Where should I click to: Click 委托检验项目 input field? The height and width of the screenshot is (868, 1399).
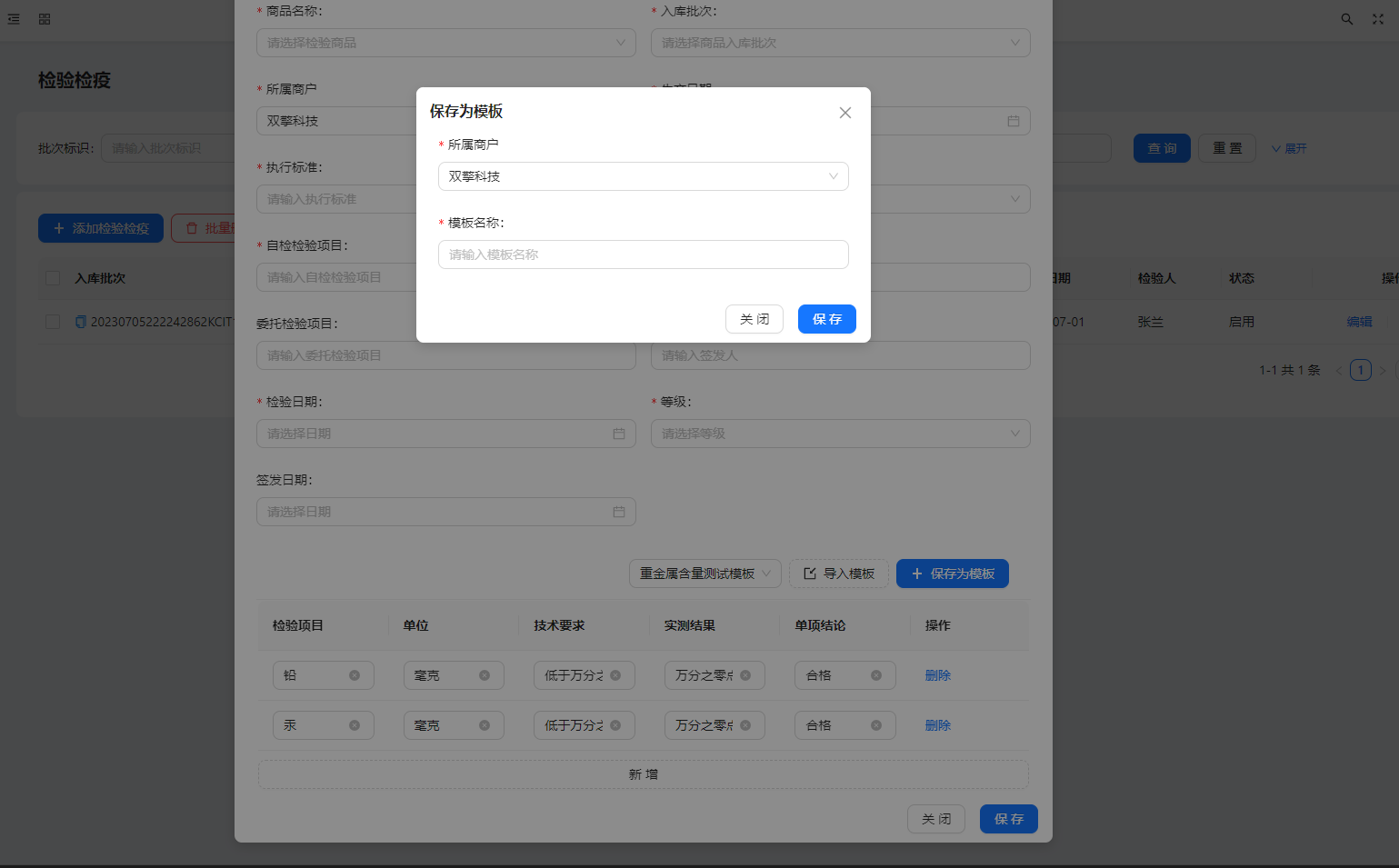[x=445, y=355]
